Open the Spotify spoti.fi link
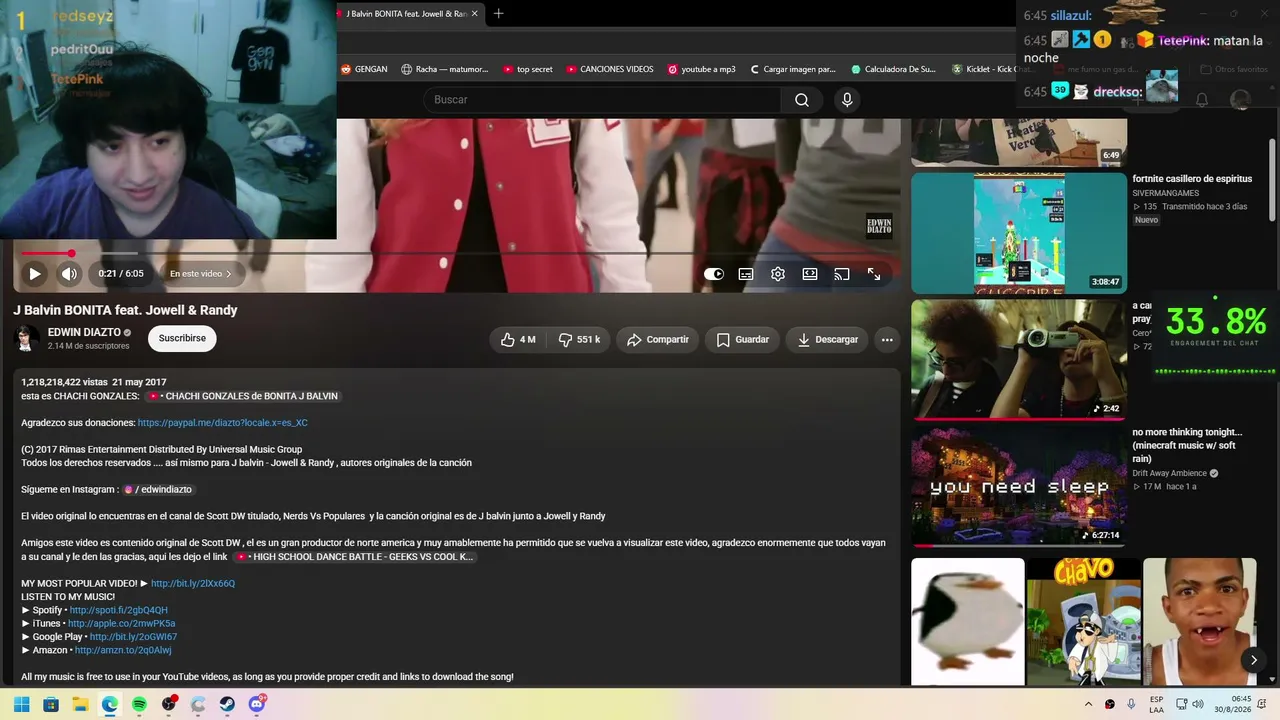The image size is (1280, 720). point(119,610)
